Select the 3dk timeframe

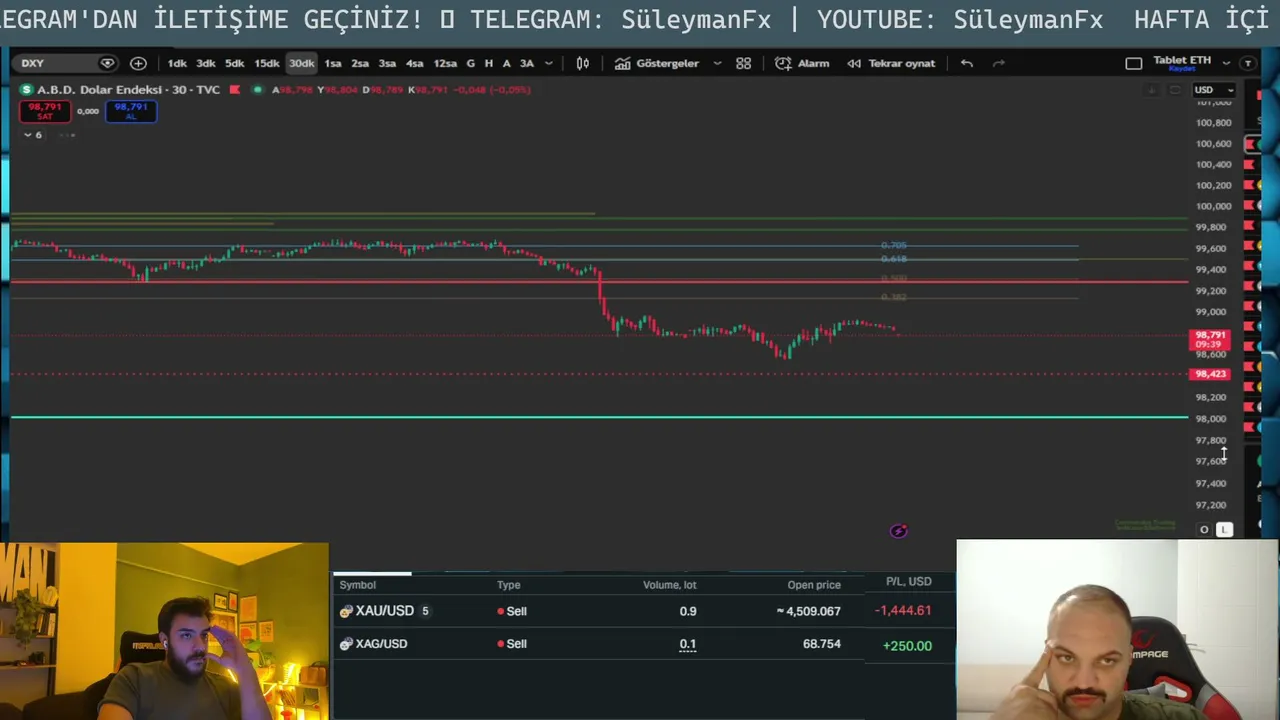[x=206, y=63]
